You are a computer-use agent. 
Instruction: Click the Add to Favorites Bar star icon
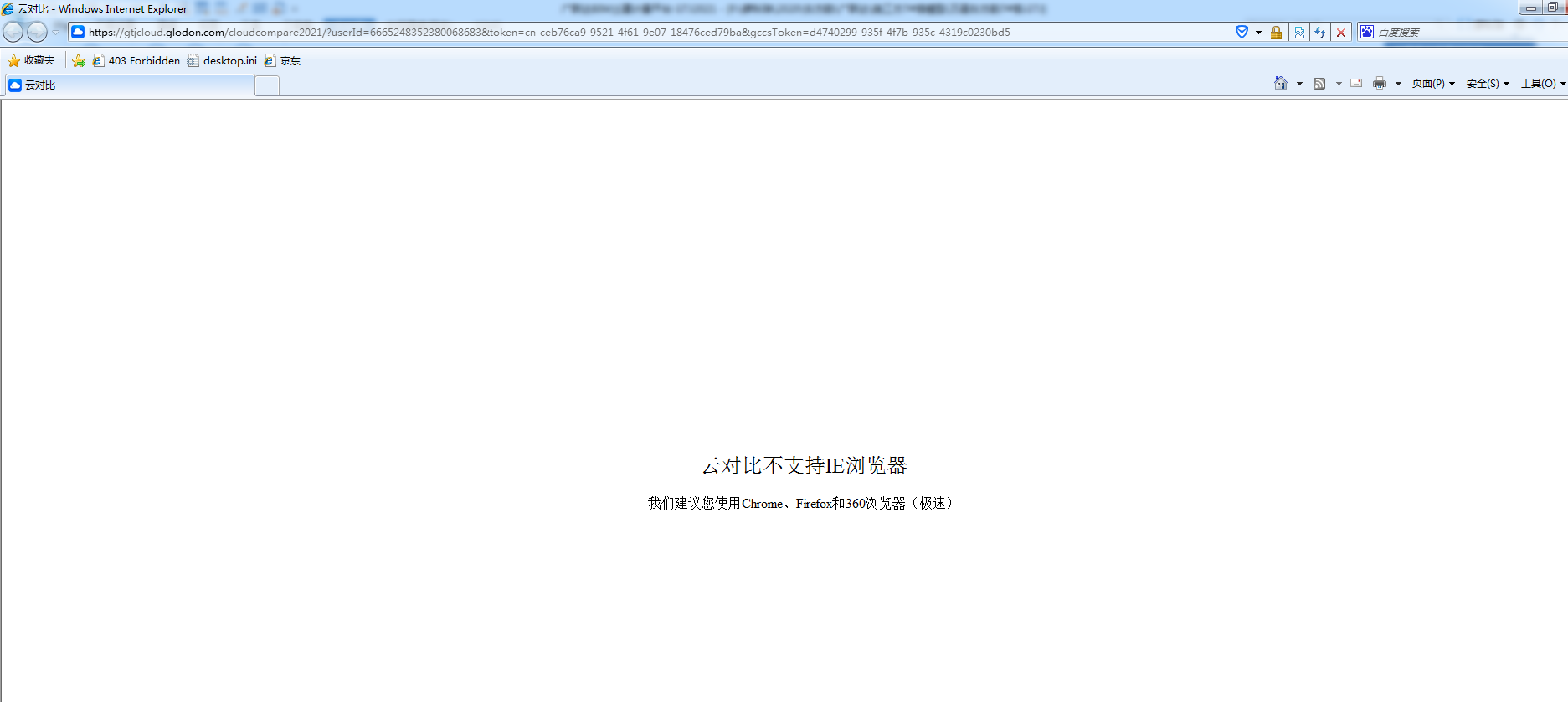79,60
